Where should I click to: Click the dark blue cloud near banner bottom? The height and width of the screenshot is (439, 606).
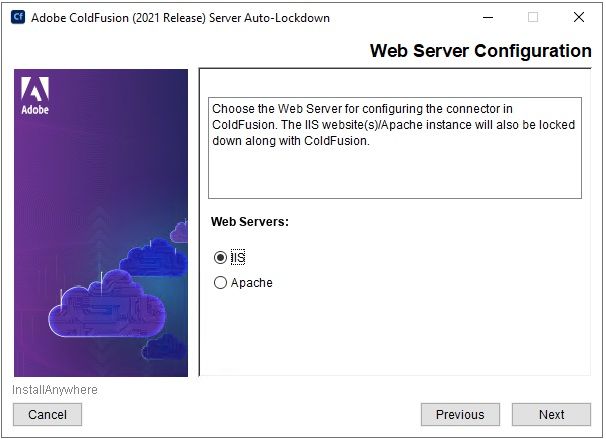(x=165, y=347)
